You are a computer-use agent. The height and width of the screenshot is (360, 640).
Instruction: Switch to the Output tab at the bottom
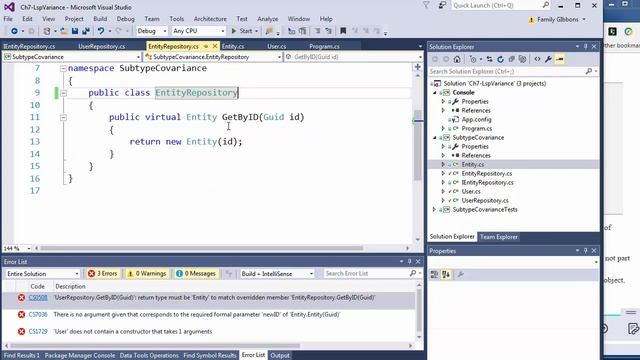(280, 356)
